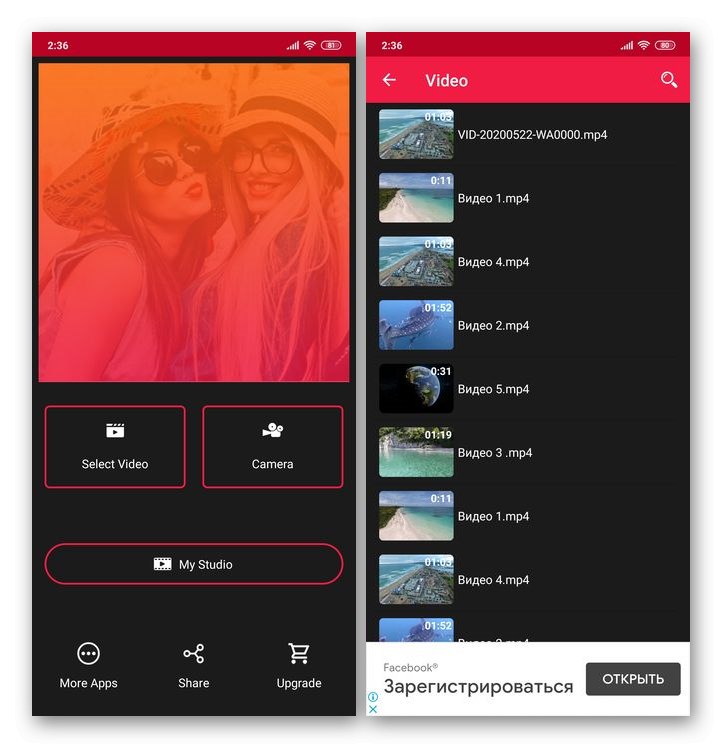Click the ad info icon
Viewport: 722px width, 748px height.
373,697
